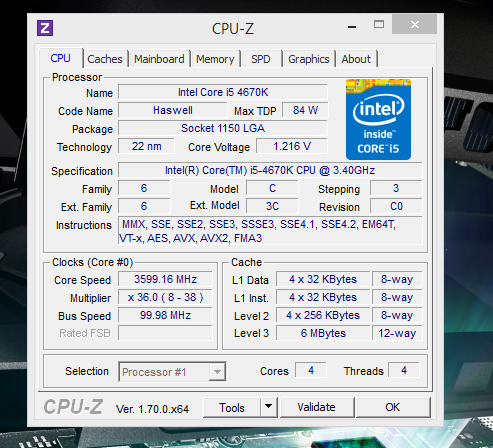This screenshot has width=493, height=448.
Task: Select the SPD tab
Action: (x=261, y=59)
